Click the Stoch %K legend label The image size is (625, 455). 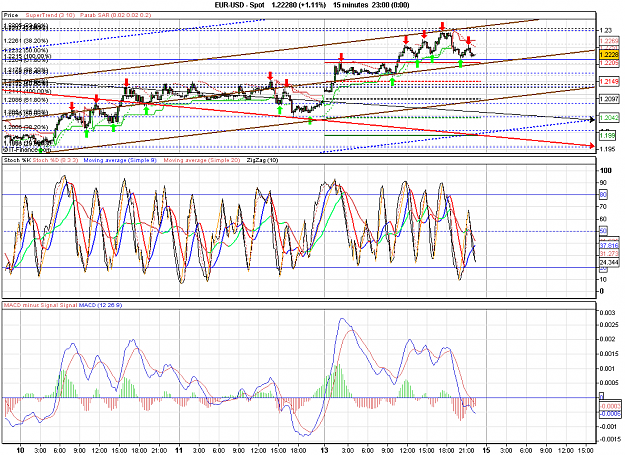pyautogui.click(x=17, y=160)
